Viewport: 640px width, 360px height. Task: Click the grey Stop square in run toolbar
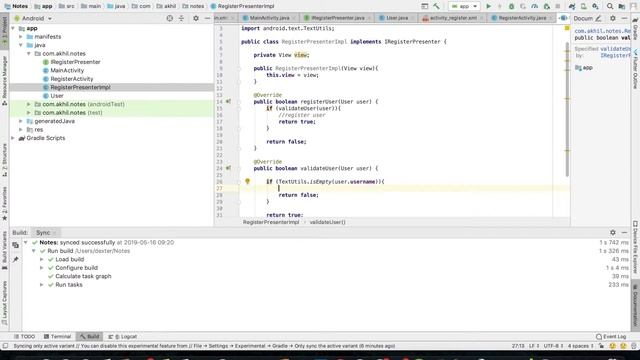(x=558, y=6)
